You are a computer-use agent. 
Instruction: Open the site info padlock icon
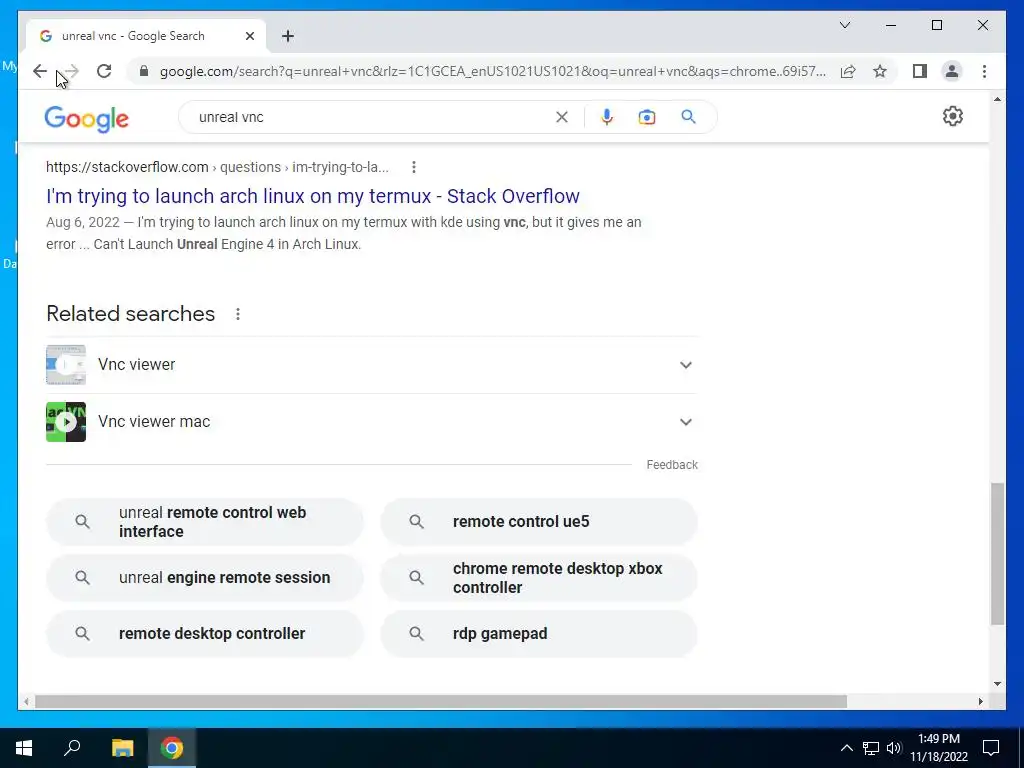144,71
